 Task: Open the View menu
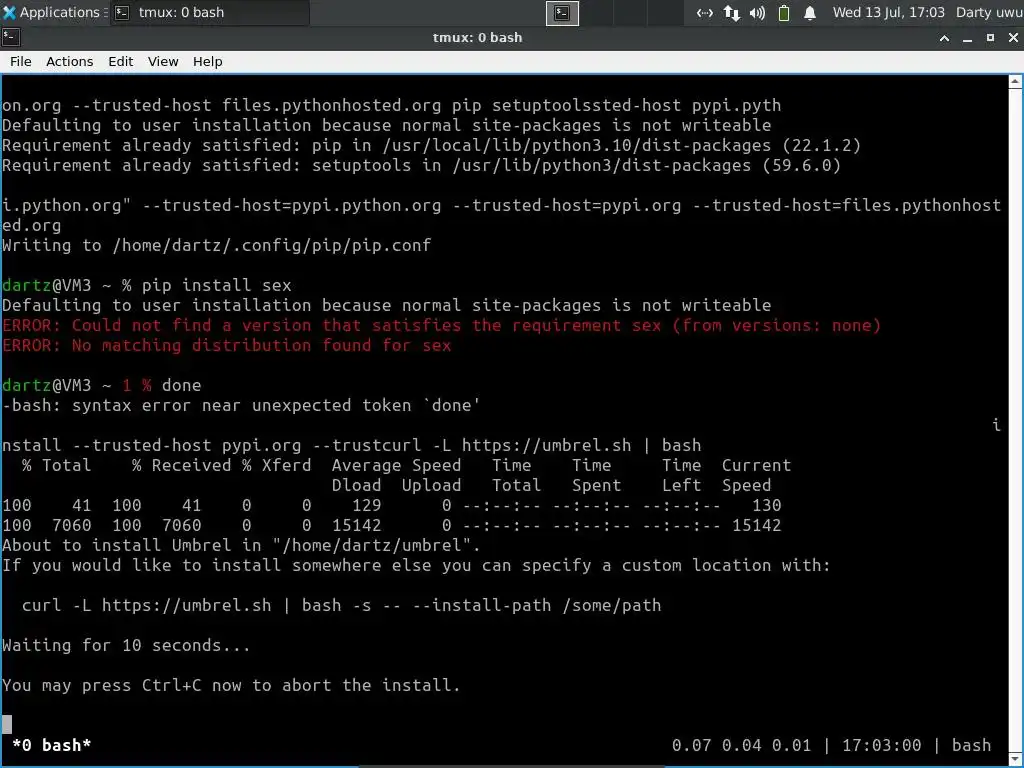163,61
